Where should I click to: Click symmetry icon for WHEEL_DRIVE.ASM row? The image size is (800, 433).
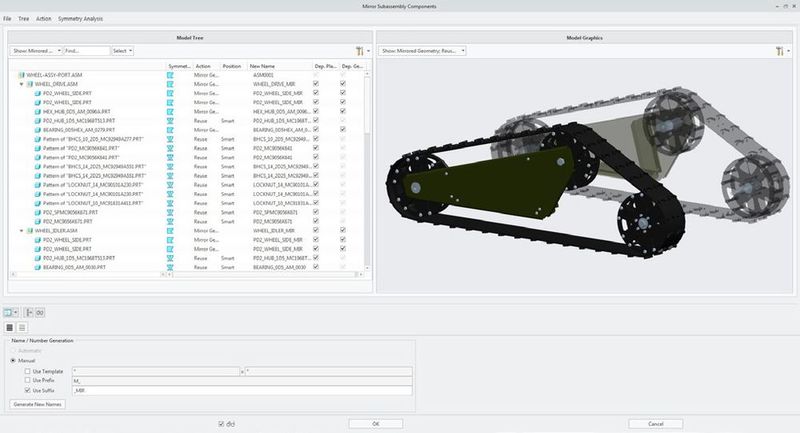[x=170, y=84]
